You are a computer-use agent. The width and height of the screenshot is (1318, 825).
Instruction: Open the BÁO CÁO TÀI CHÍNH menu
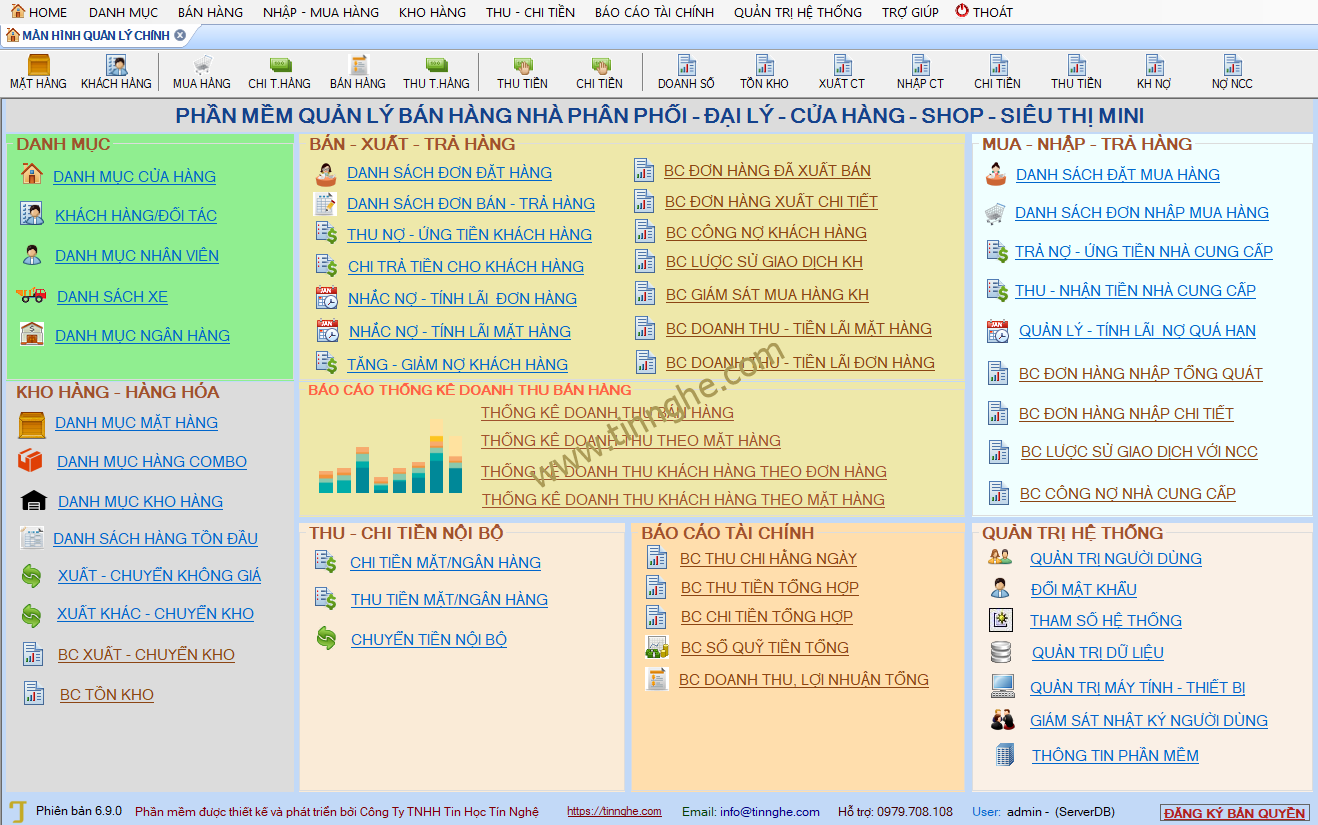tap(654, 12)
